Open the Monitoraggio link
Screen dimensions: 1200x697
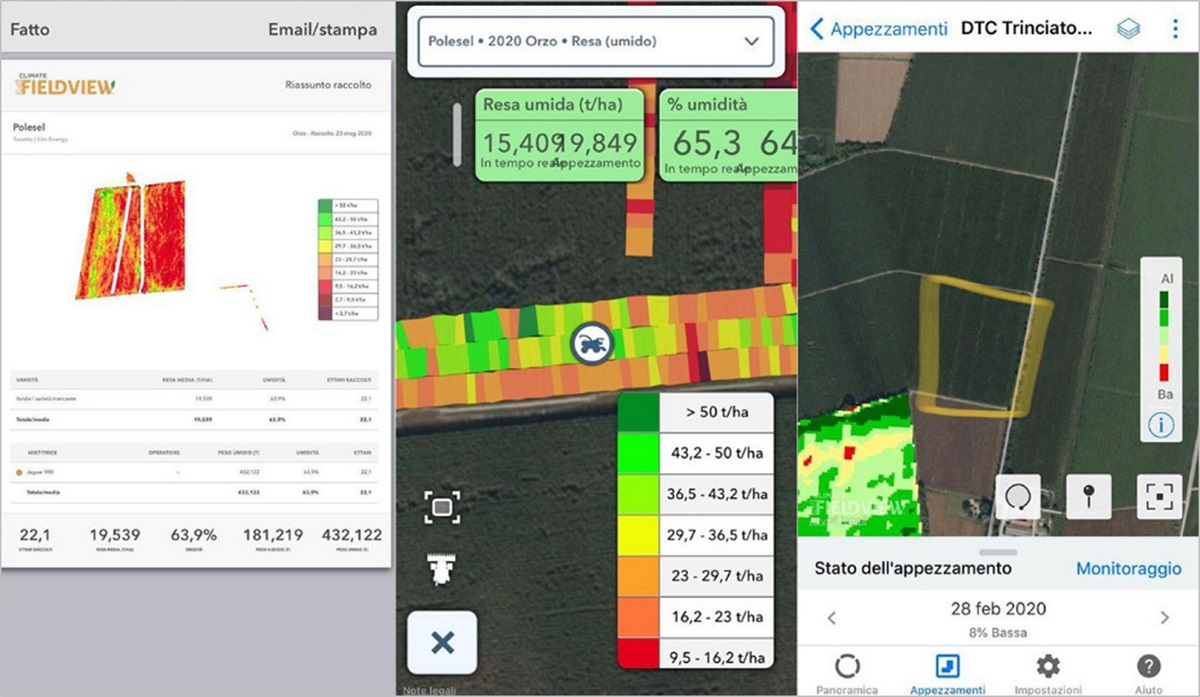(x=1128, y=568)
